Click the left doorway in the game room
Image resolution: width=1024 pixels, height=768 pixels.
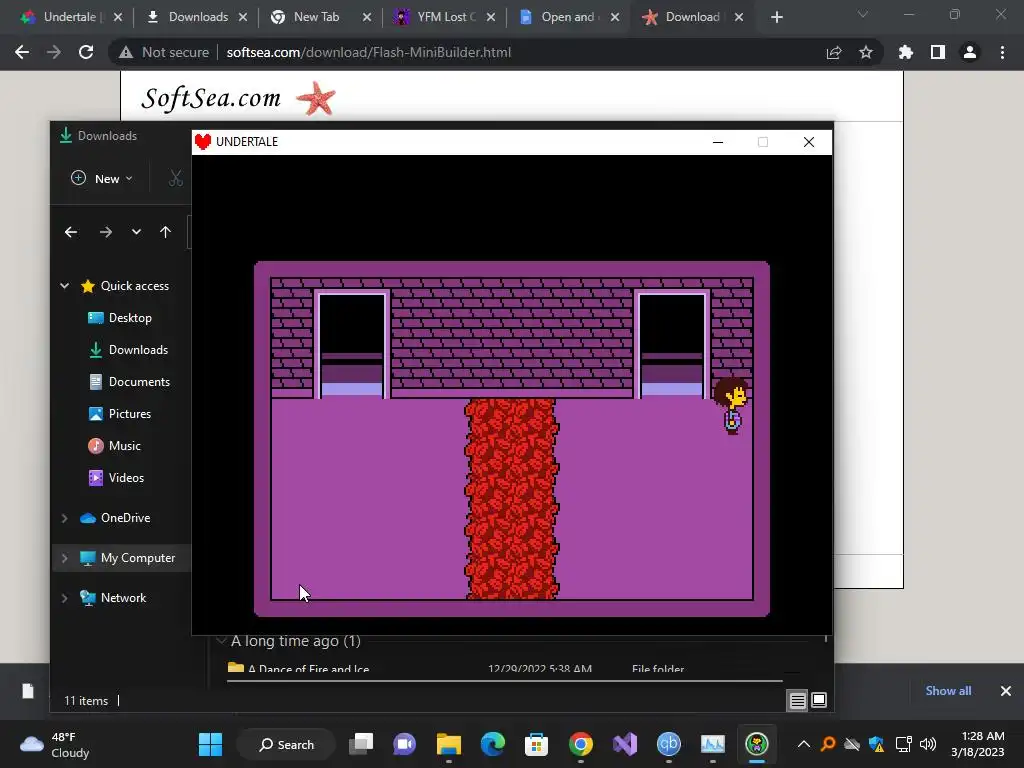pos(352,345)
